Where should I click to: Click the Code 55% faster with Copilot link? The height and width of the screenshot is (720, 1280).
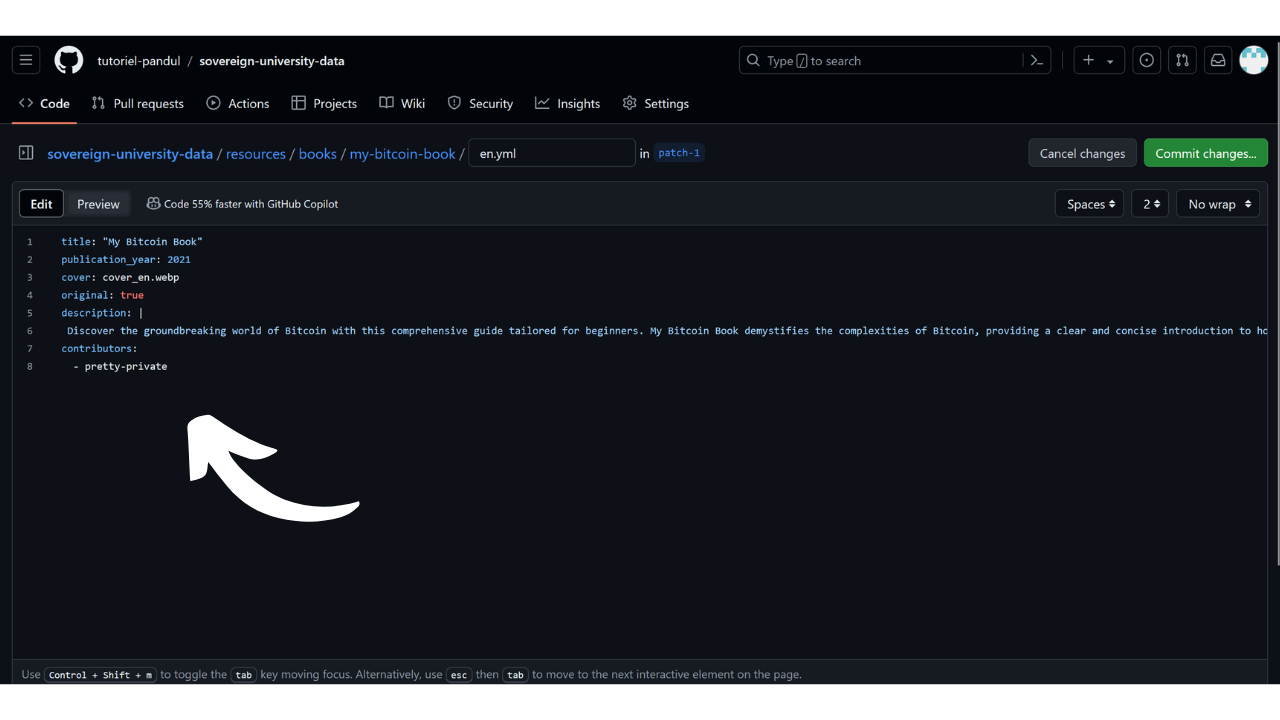tap(251, 204)
